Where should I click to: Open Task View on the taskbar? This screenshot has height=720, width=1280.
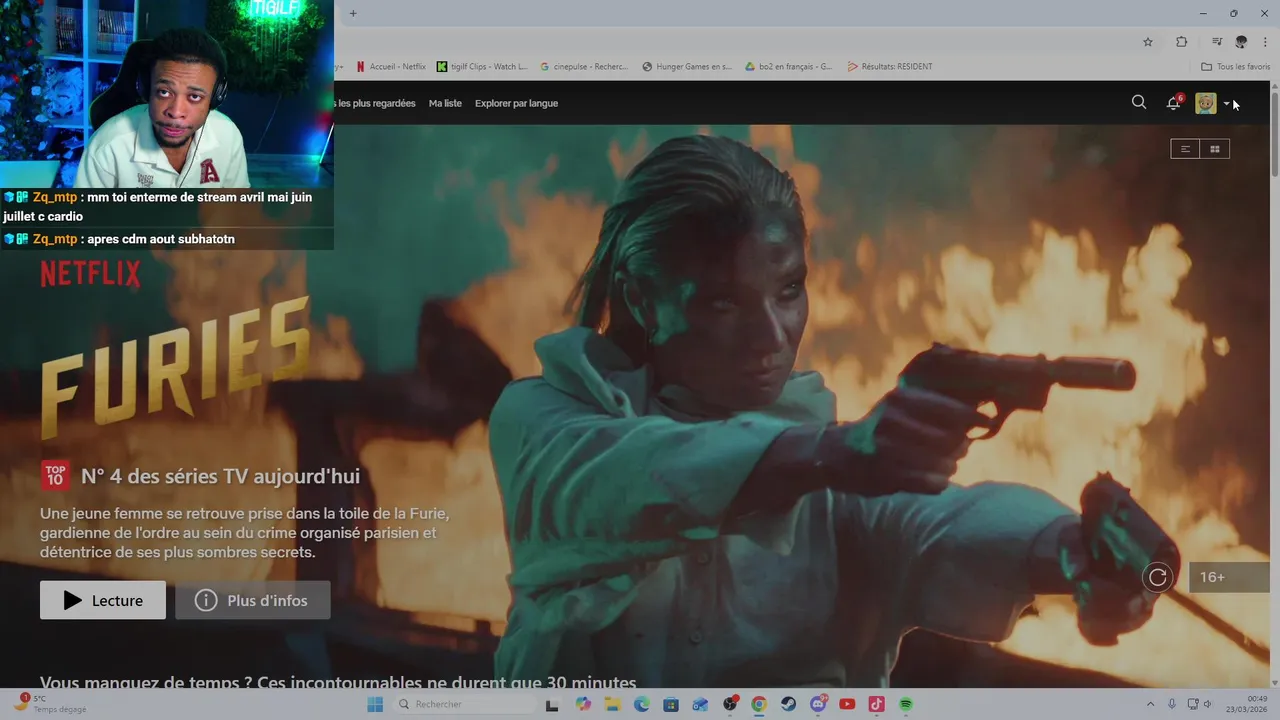click(x=552, y=704)
